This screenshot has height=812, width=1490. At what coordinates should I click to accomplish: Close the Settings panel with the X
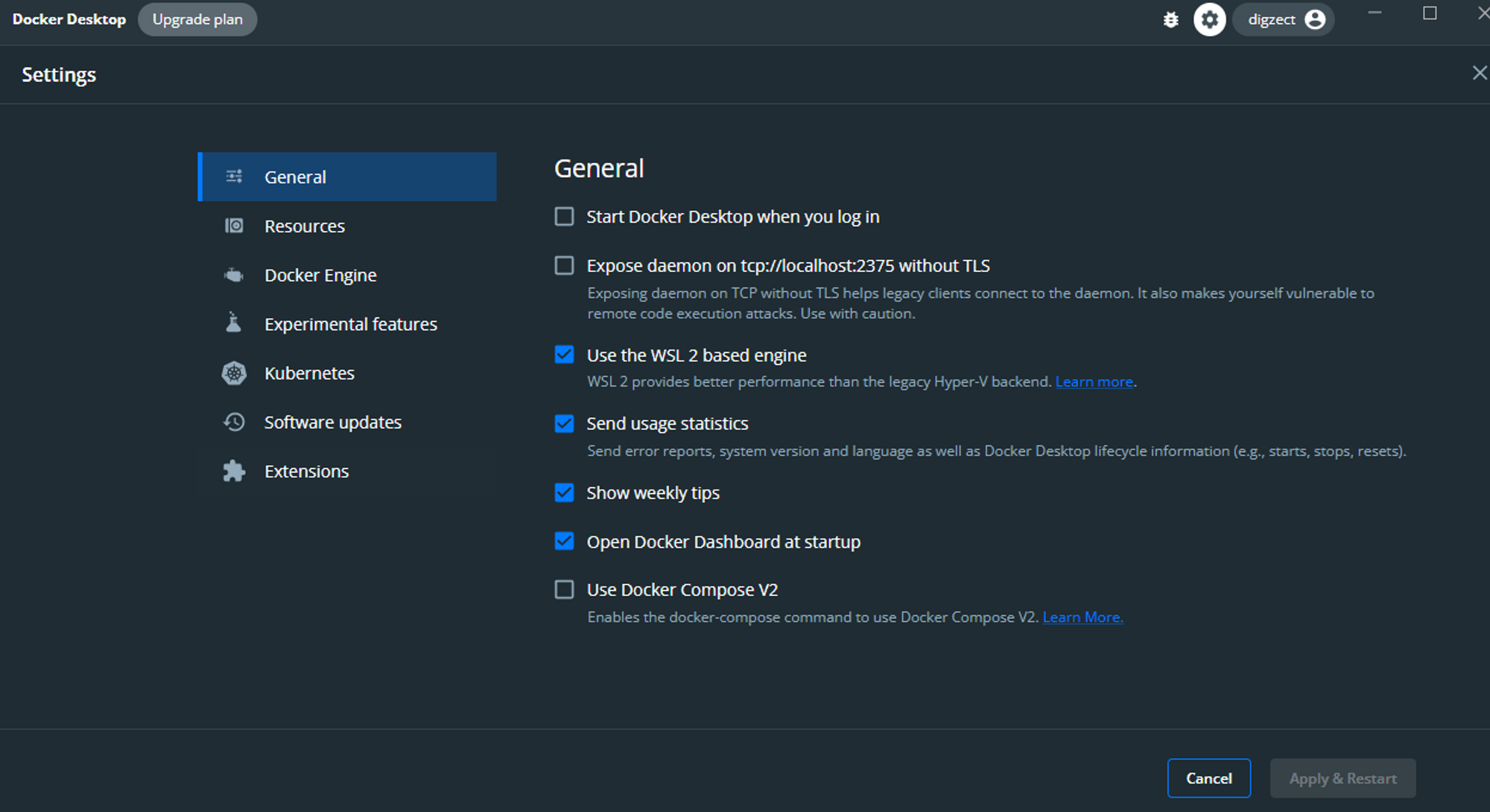(1479, 73)
